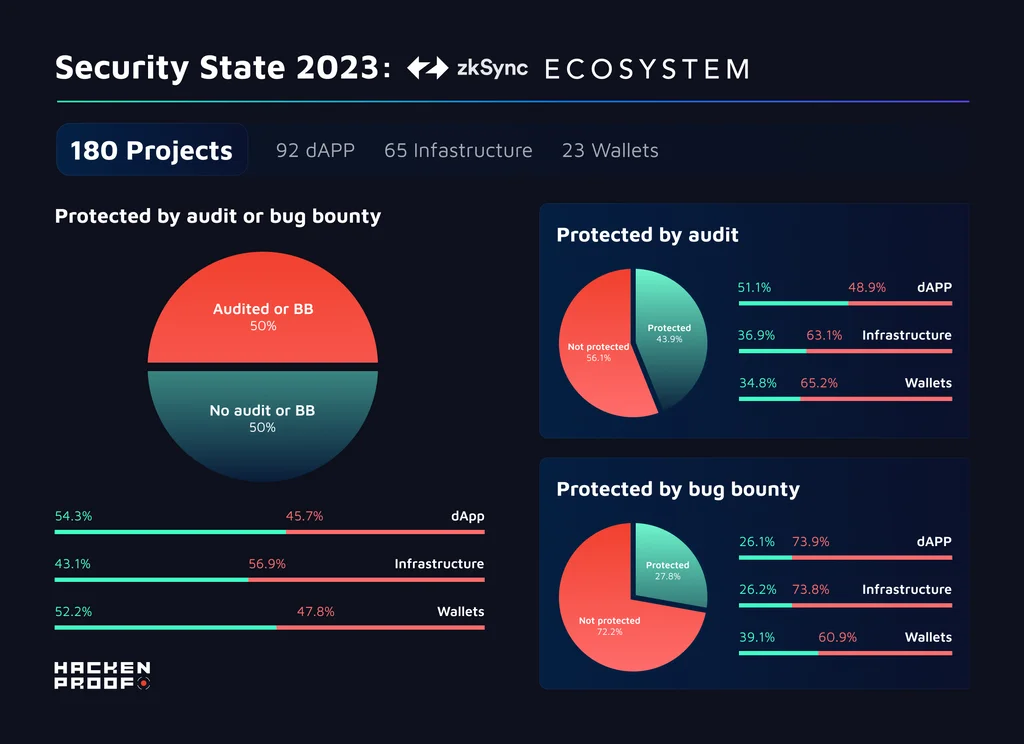Click the "92 dAPP" count
The width and height of the screenshot is (1024, 744).
[x=315, y=150]
